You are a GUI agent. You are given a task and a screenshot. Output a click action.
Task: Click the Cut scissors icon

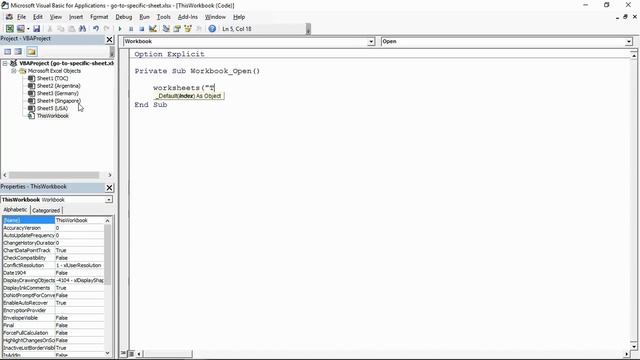click(x=50, y=29)
